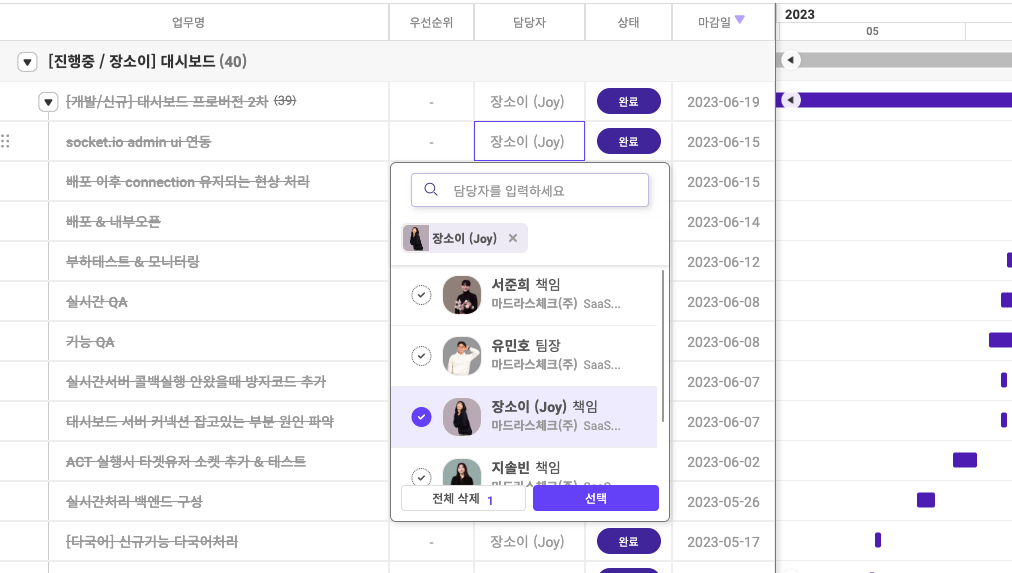The image size is (1012, 573).
Task: Open task 실시간서버 콜백실행 안됐을때 방지코드 추가
Action: (196, 381)
